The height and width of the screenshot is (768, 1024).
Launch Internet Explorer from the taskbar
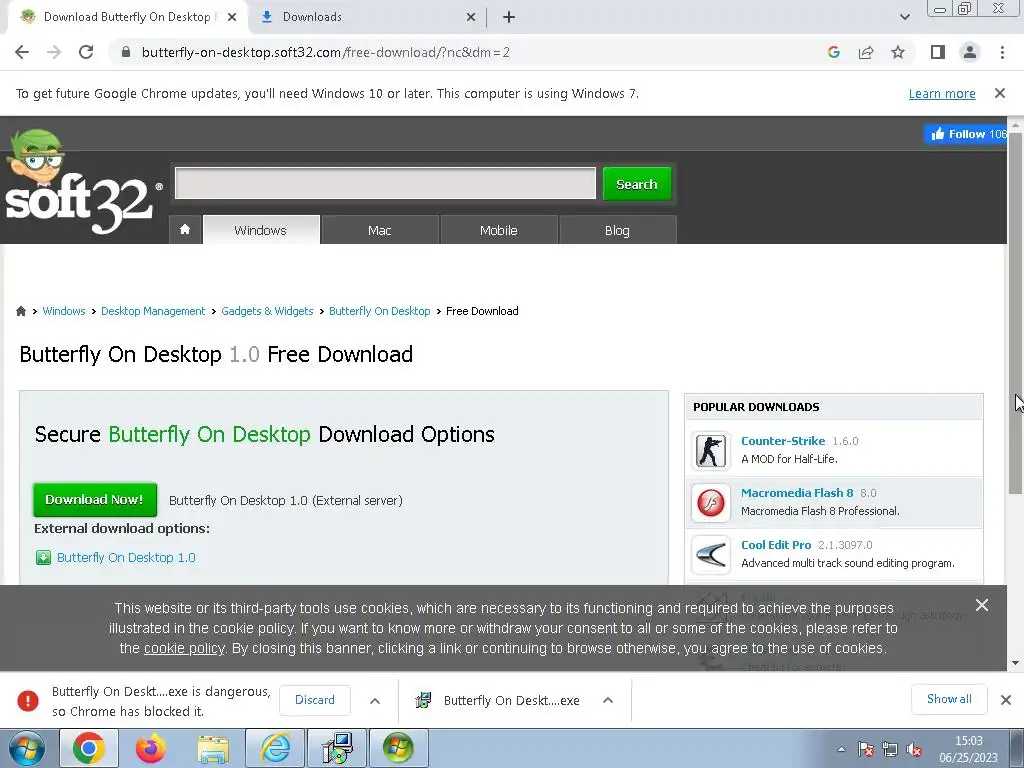275,748
